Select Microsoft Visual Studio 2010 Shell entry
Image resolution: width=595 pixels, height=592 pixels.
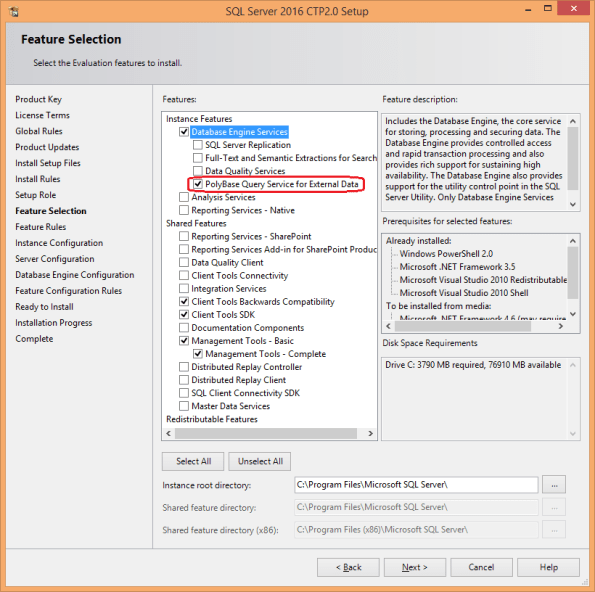464,293
